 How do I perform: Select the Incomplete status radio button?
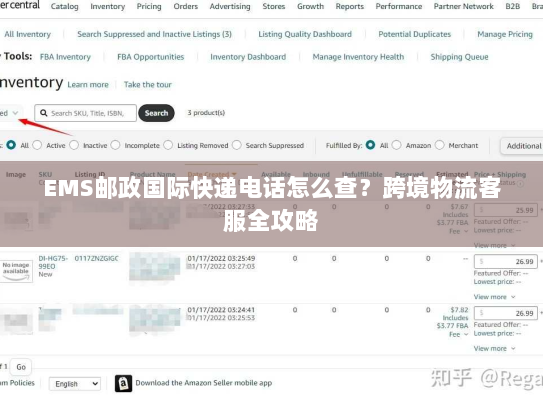coord(115,145)
